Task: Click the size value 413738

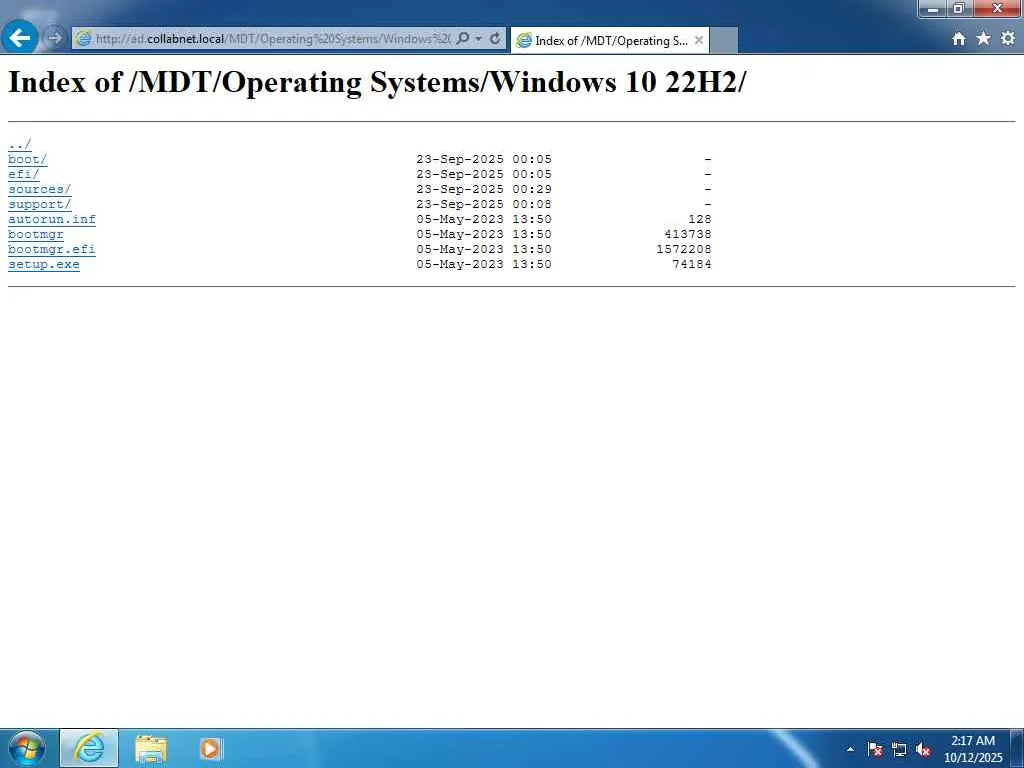Action: point(688,234)
